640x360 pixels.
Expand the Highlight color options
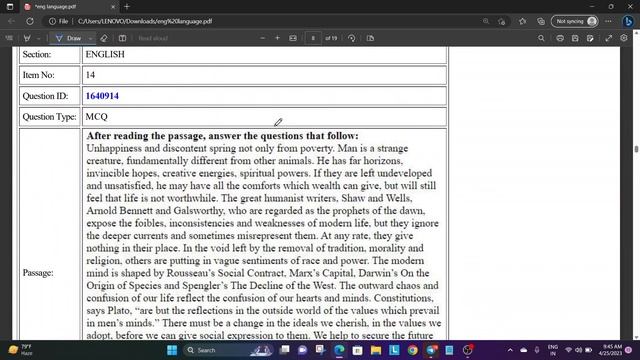(38, 38)
